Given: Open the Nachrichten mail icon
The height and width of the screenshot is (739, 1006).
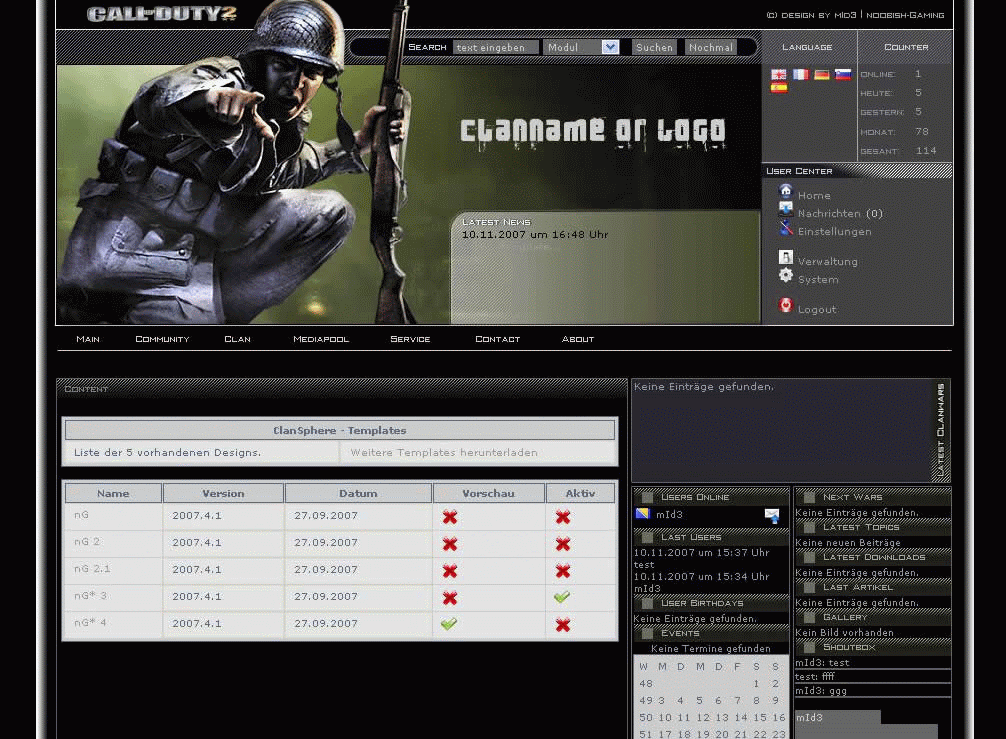Looking at the screenshot, I should 785,208.
